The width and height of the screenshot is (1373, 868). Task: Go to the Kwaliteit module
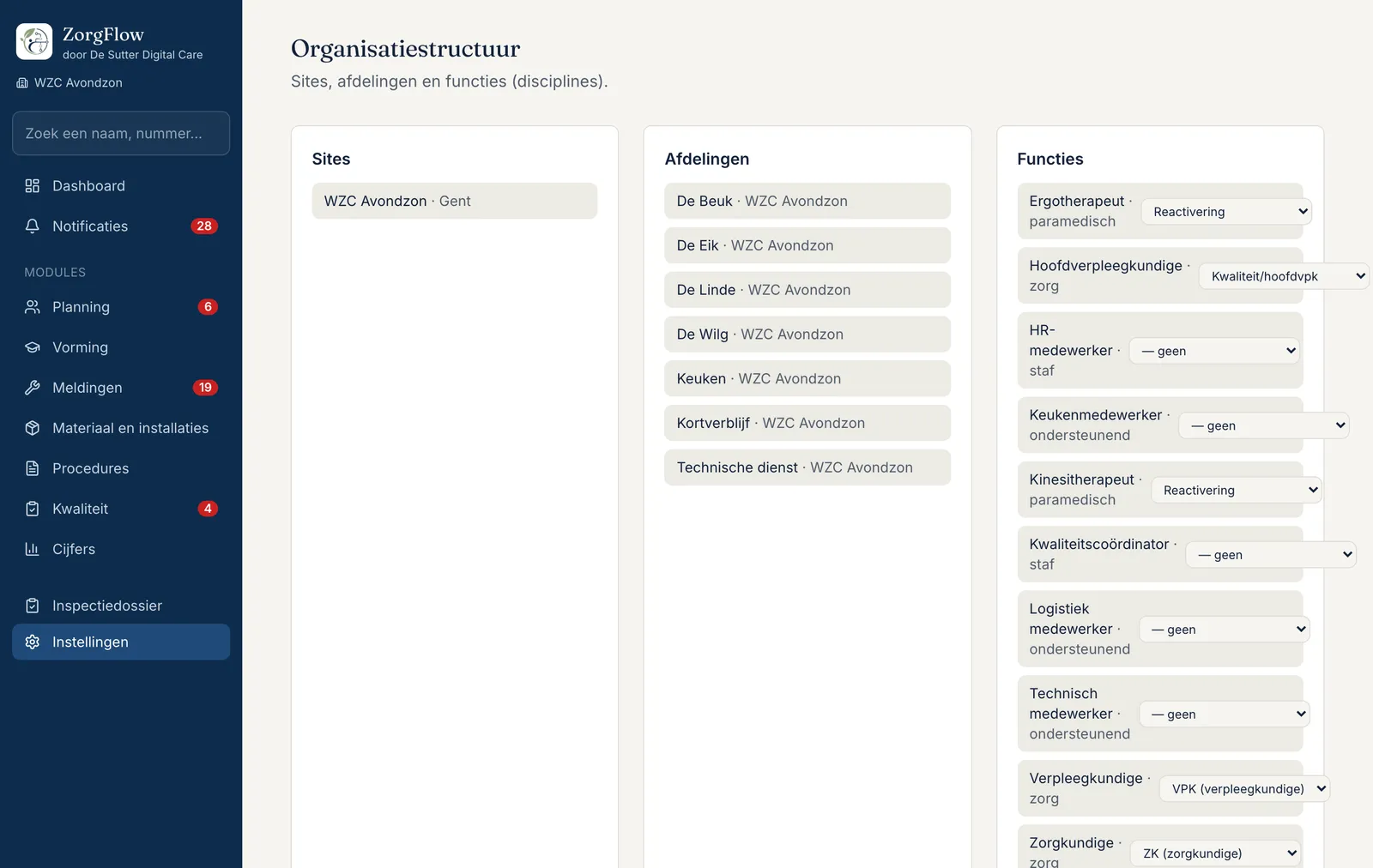pos(121,509)
